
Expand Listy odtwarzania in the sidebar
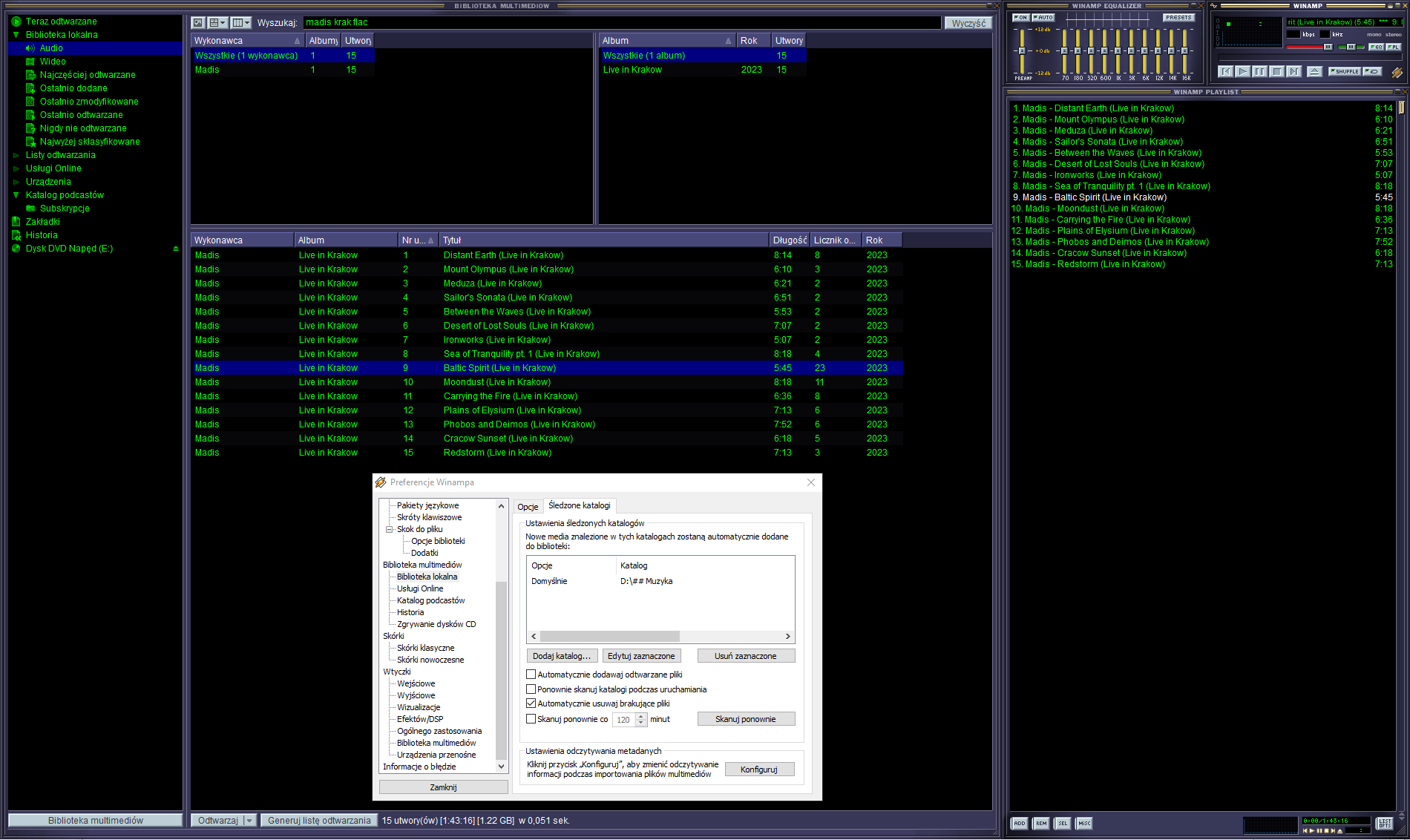(x=16, y=155)
